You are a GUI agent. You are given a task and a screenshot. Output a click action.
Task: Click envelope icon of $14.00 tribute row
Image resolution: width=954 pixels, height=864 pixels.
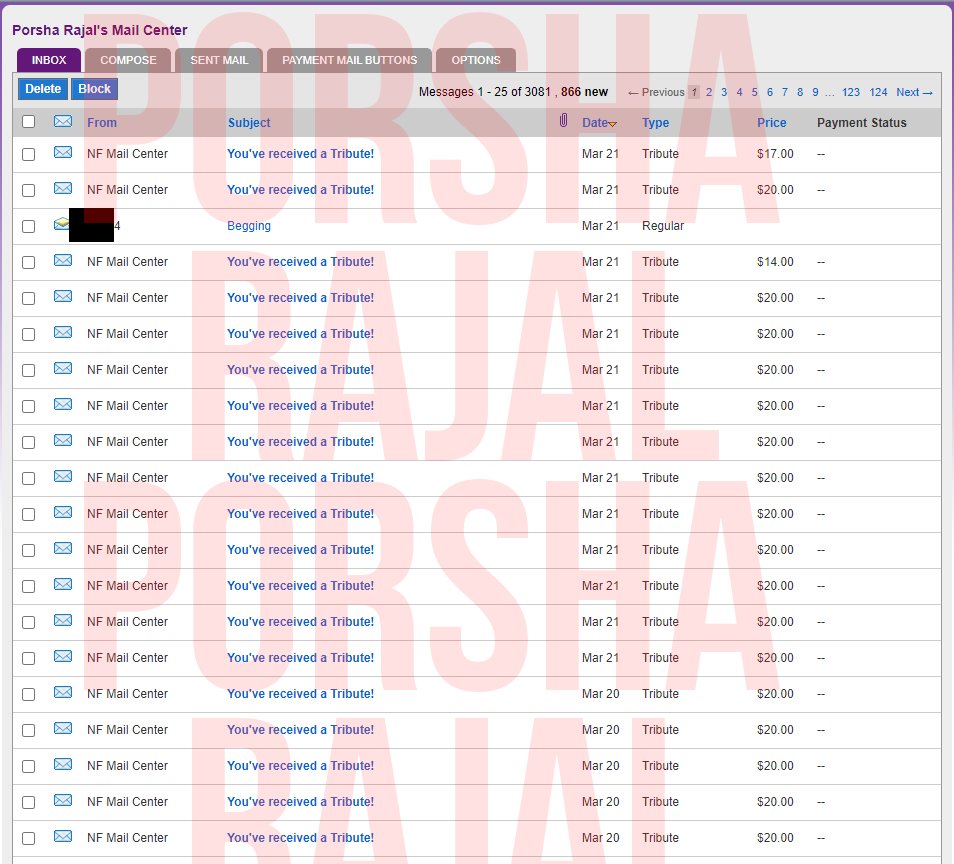pos(63,260)
